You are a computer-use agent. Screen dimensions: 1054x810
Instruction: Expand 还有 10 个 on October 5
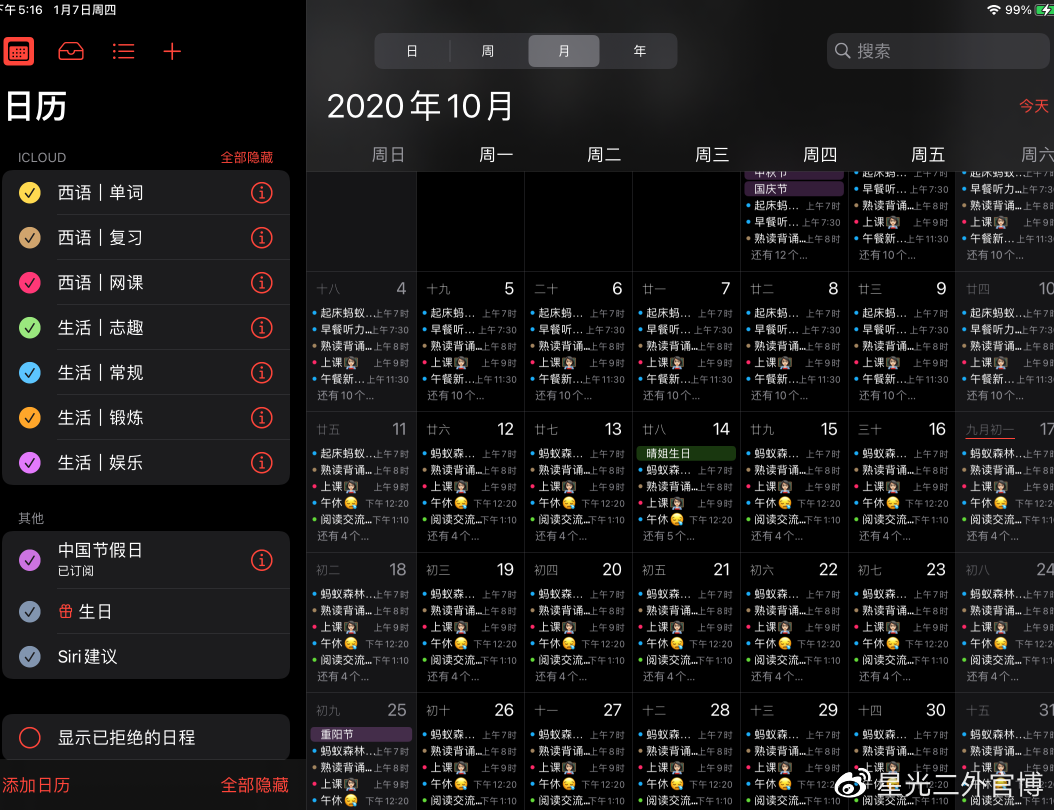point(455,395)
